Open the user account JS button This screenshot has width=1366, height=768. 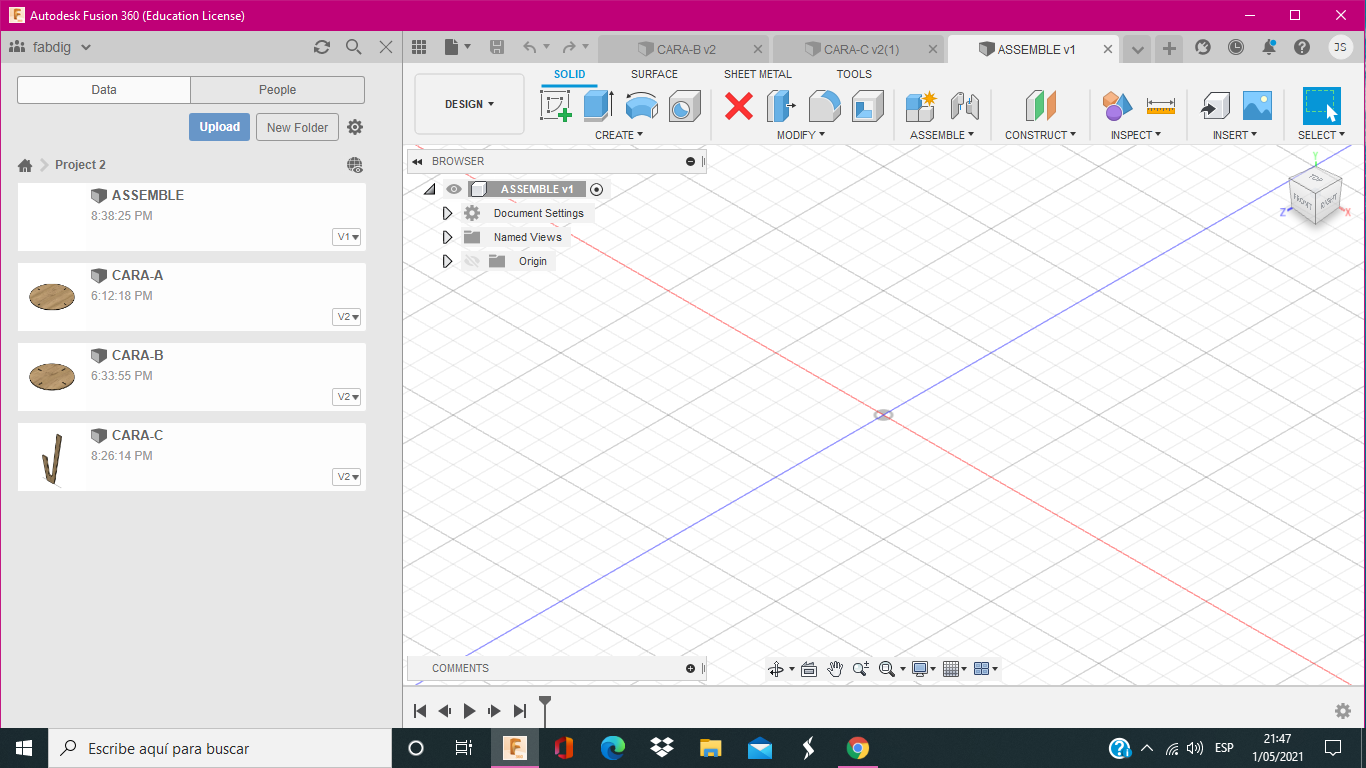click(1340, 47)
